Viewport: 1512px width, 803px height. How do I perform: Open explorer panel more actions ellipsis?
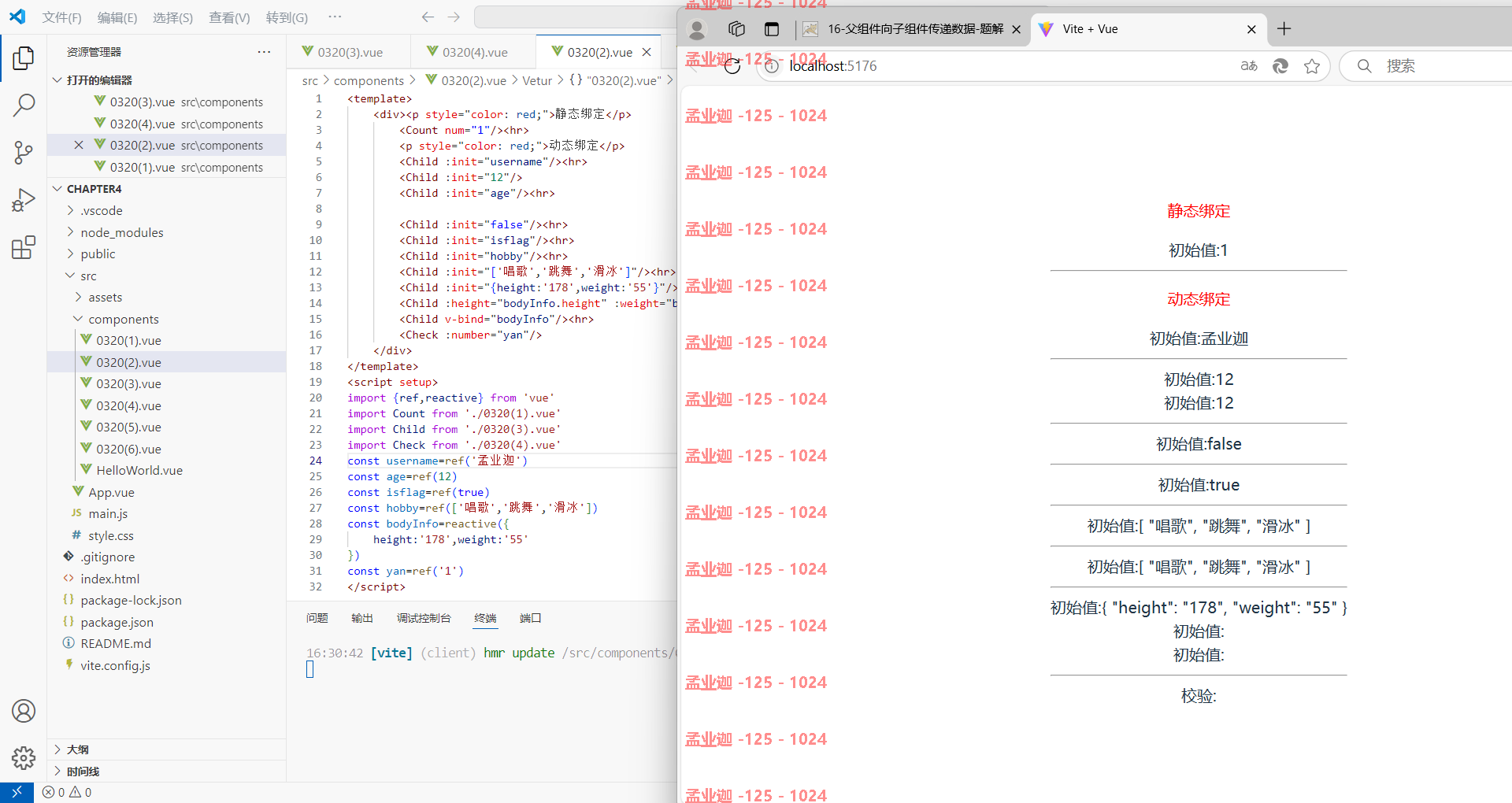tap(264, 52)
